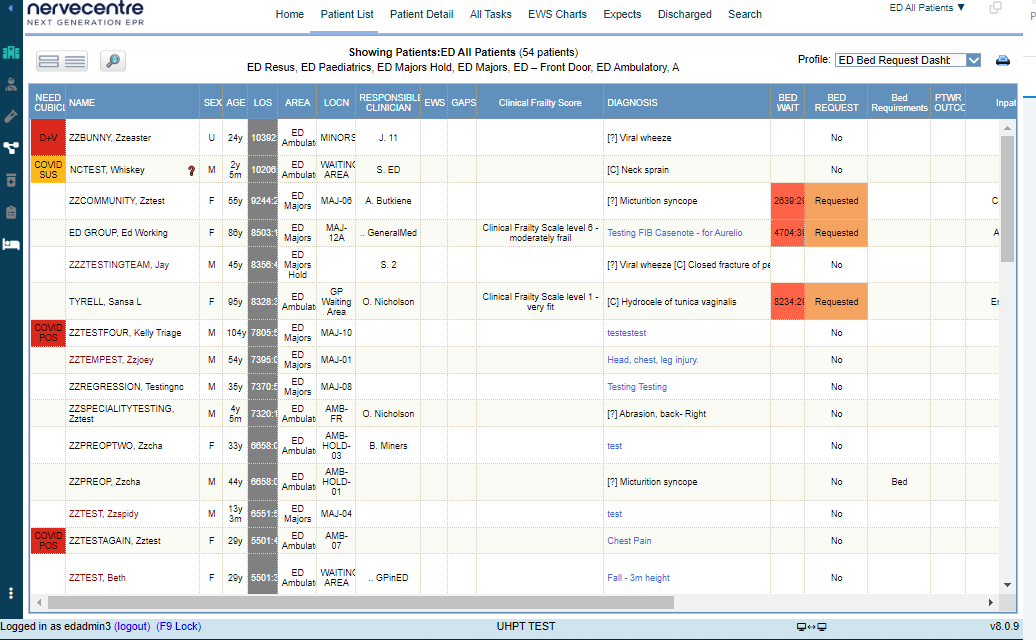The image size is (1036, 640).
Task: Open the 'testestest' diagnosis link
Action: click(x=626, y=333)
